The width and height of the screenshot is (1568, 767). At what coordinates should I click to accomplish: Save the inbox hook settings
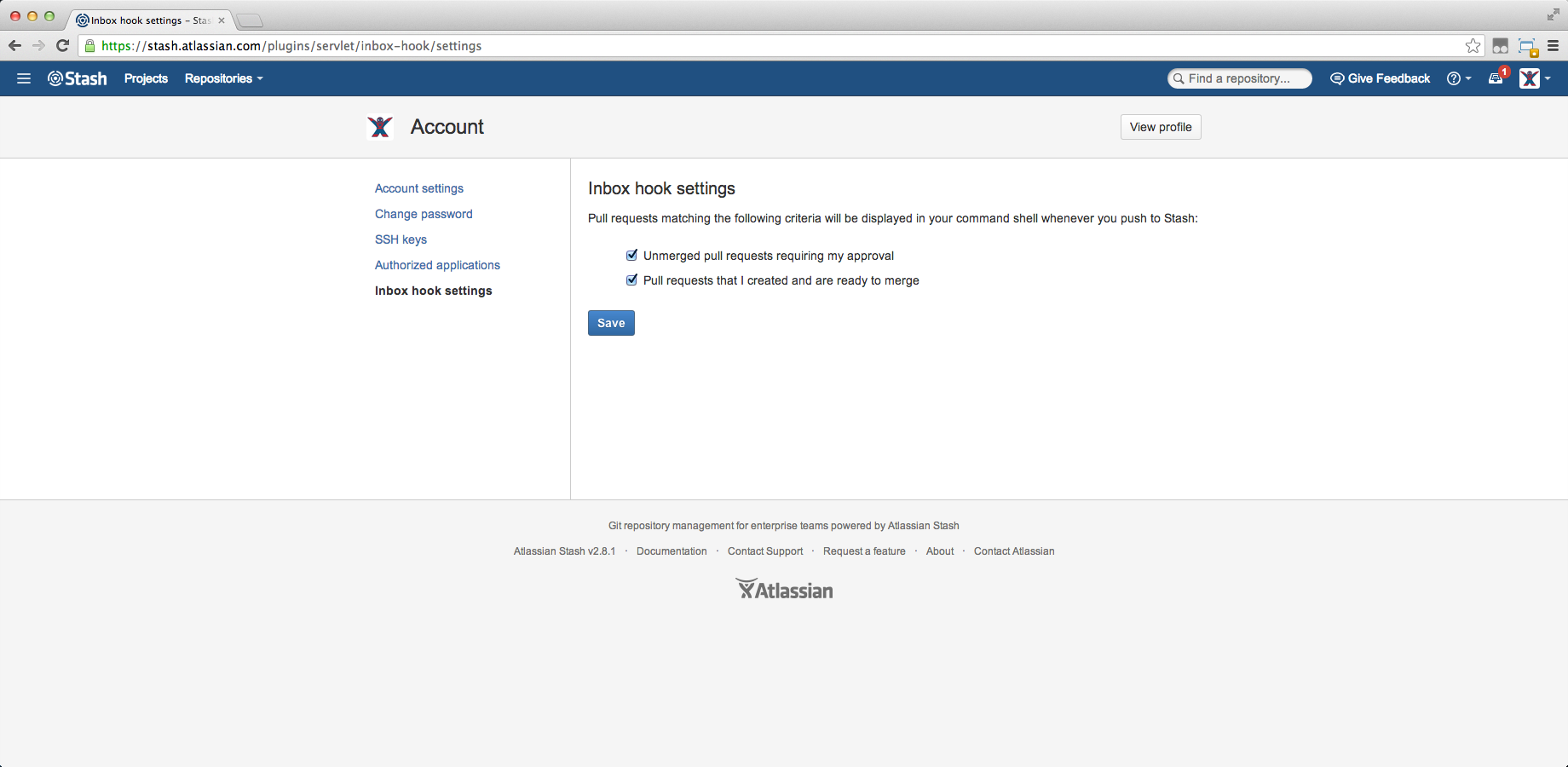611,323
